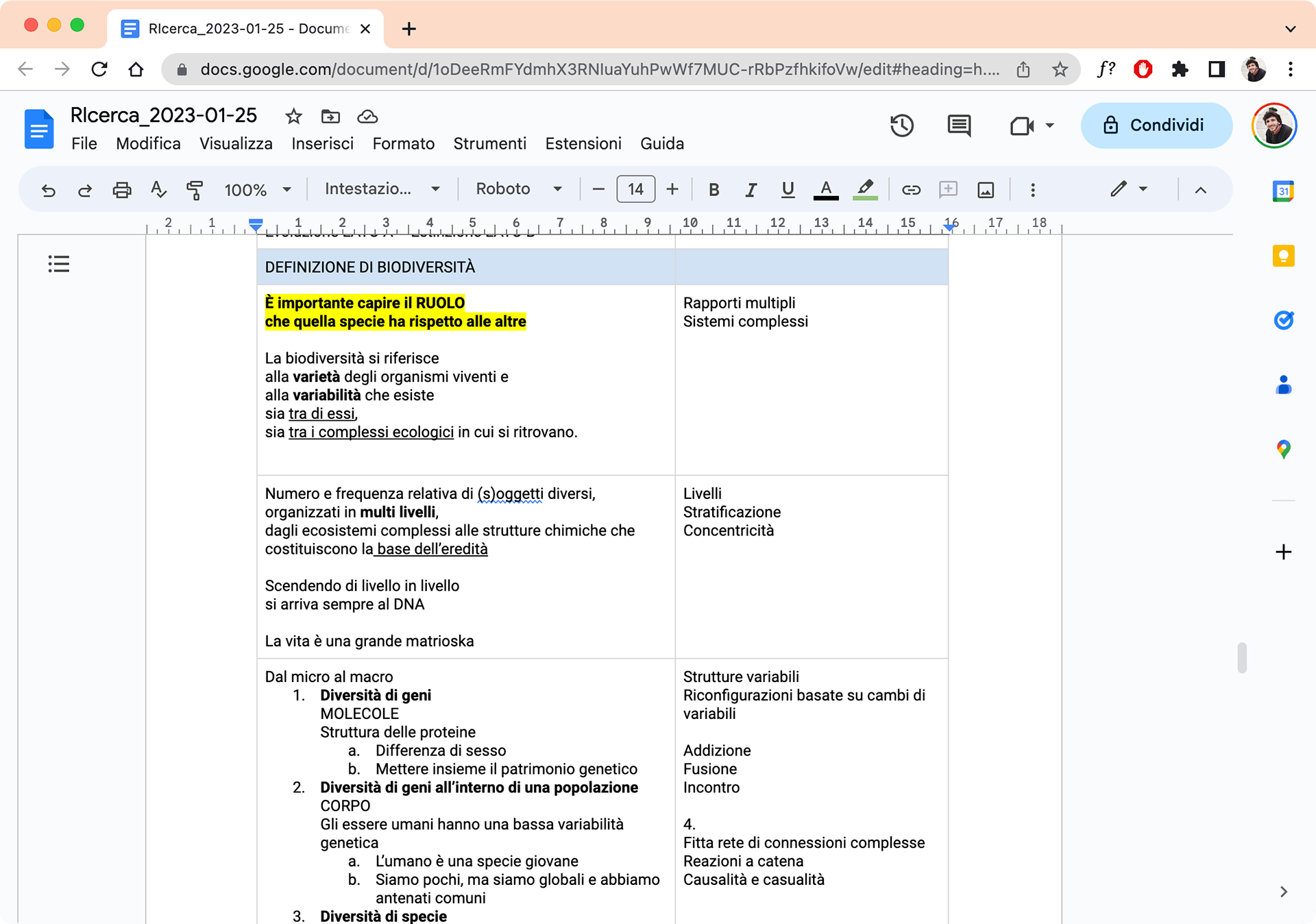Viewport: 1316px width, 924px height.
Task: Expand the Meet camera dropdown arrow
Action: tap(1049, 125)
